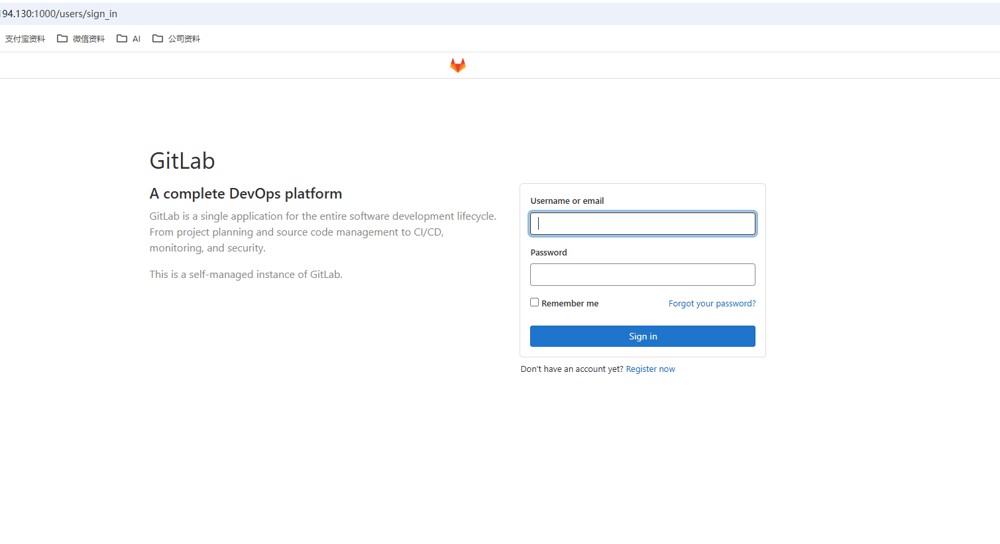Follow the Register now link
The height and width of the screenshot is (544, 1000).
tap(651, 369)
